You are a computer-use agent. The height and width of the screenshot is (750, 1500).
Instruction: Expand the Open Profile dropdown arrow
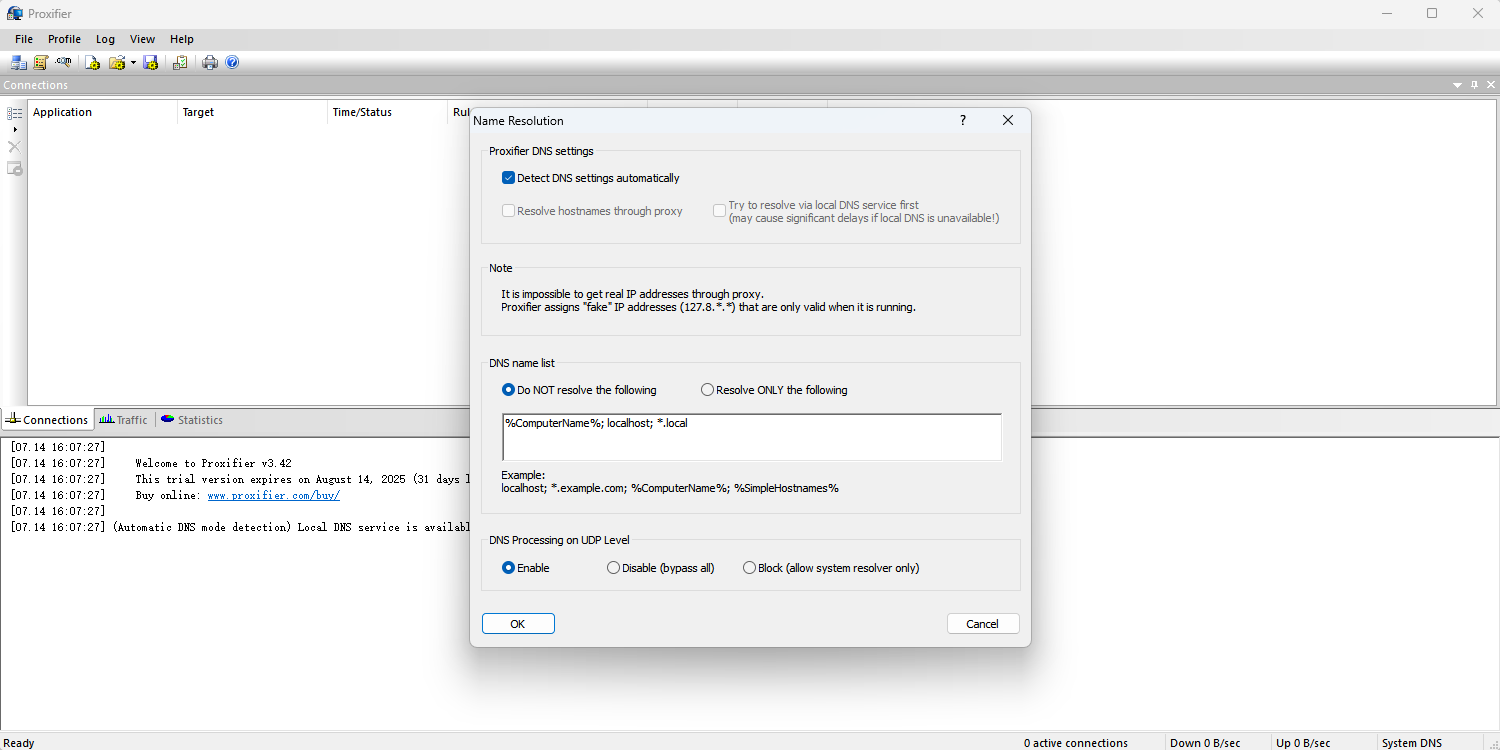click(x=133, y=63)
